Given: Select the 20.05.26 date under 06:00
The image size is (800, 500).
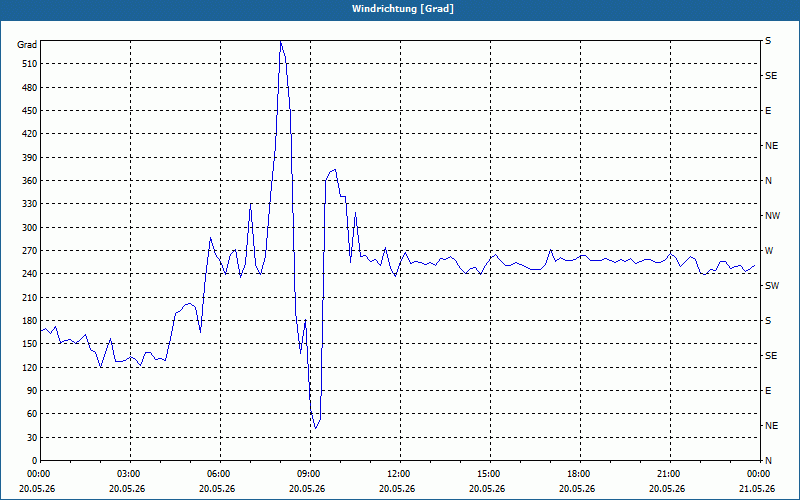Looking at the screenshot, I should click(x=217, y=489).
